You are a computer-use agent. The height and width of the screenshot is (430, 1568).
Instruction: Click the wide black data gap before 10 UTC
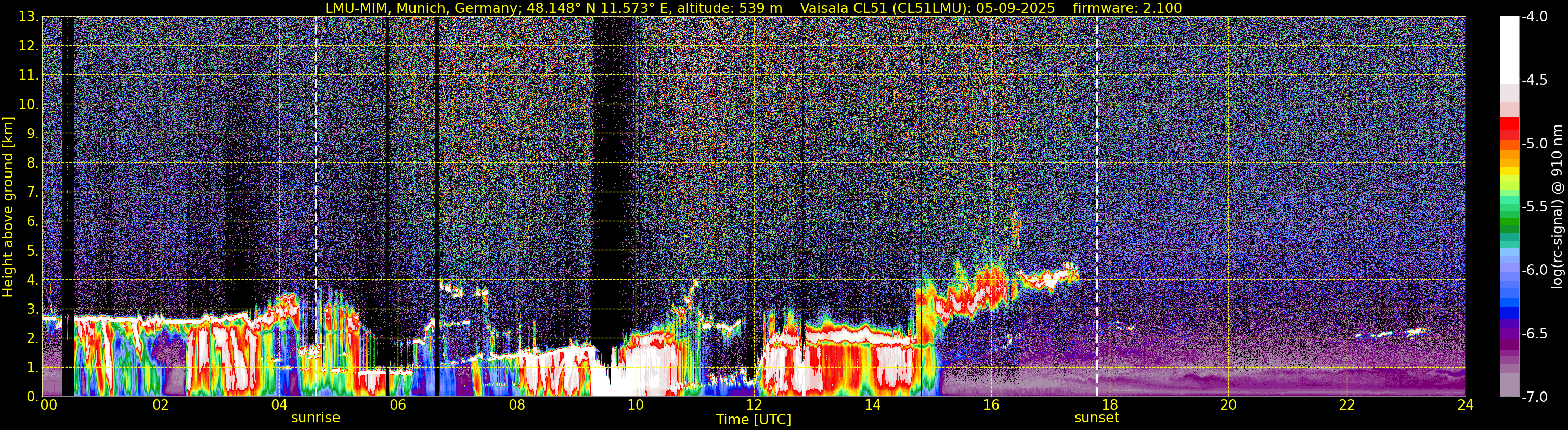coord(613,183)
